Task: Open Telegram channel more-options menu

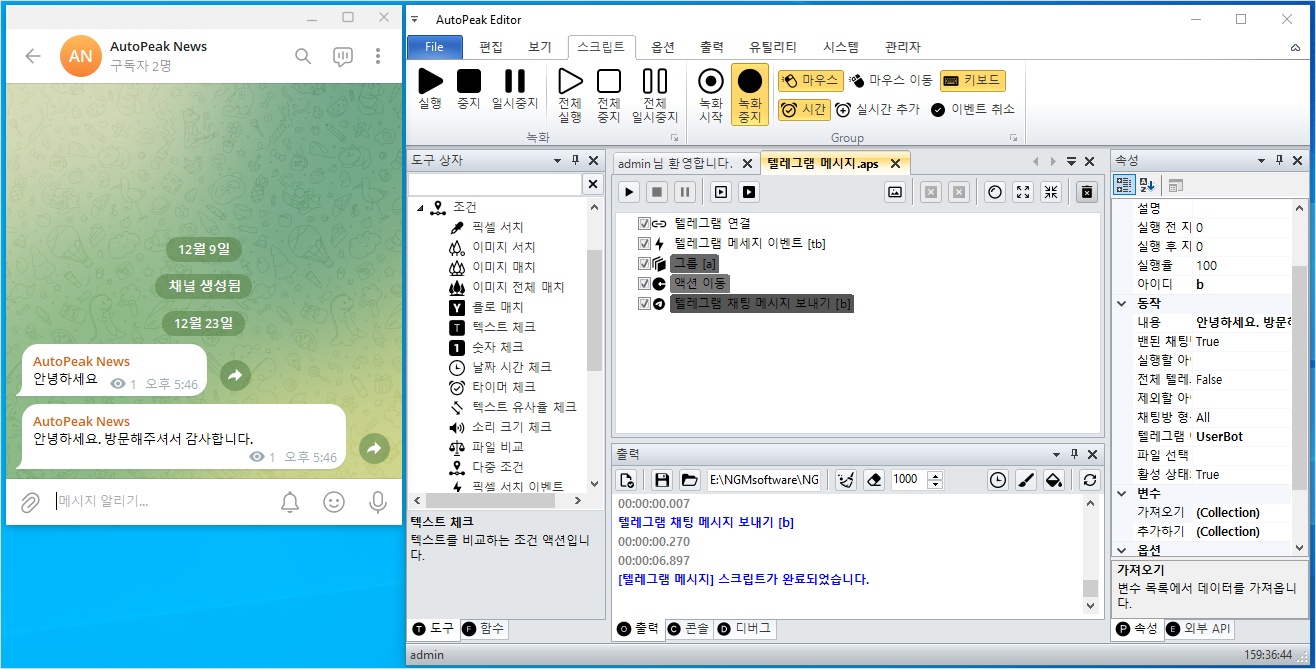Action: tap(378, 56)
